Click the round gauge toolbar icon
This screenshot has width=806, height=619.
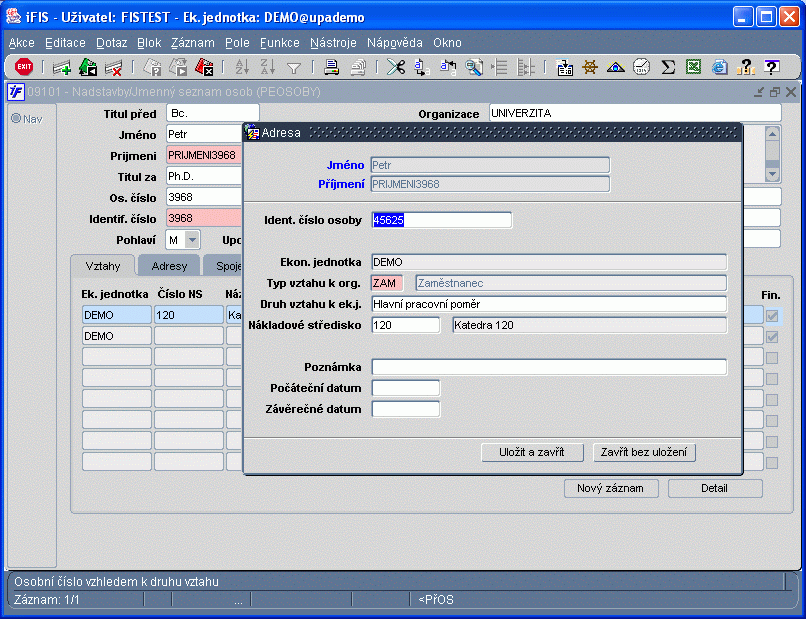(642, 67)
